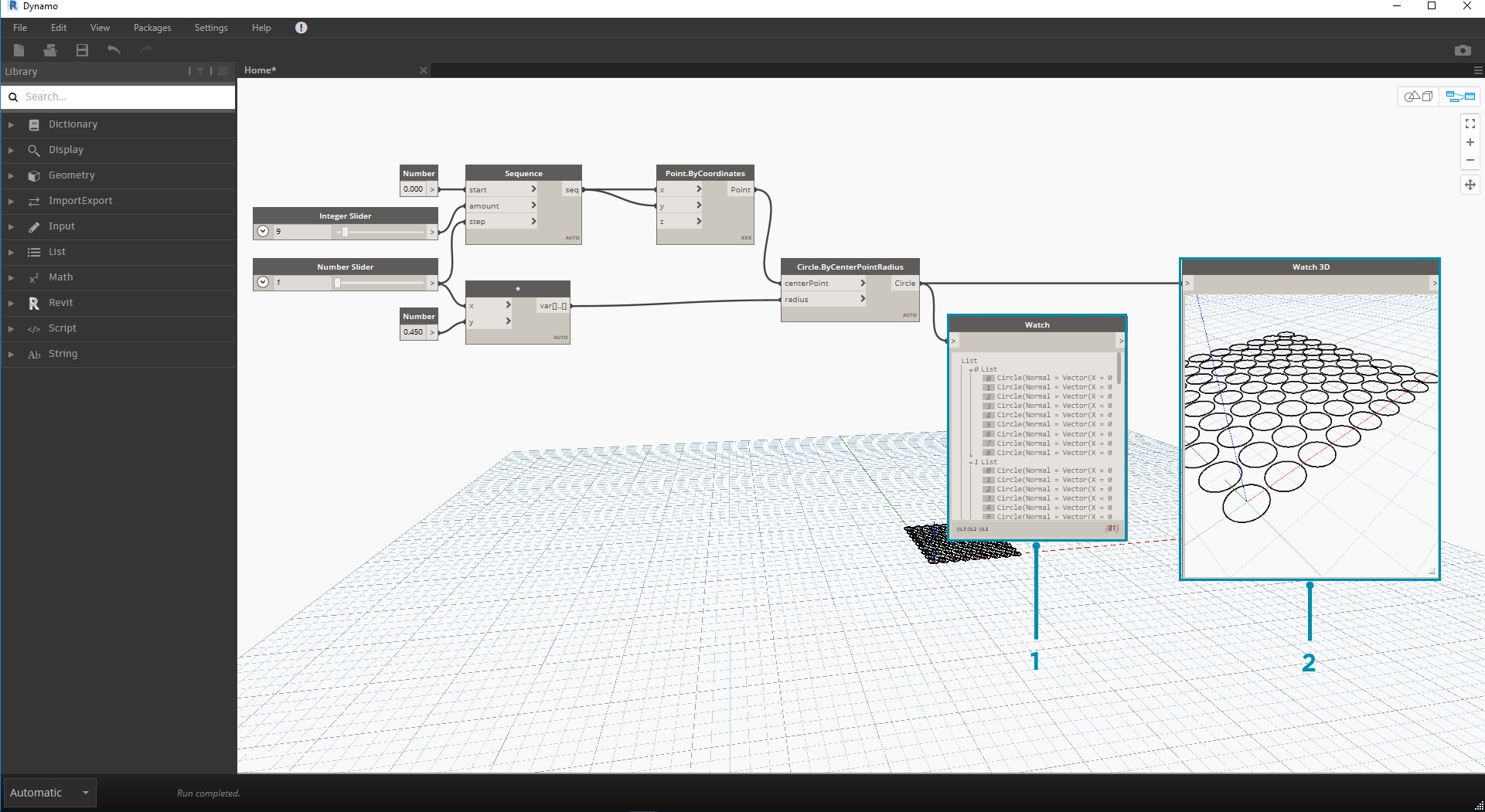Click the camera export image icon
Screen dimensions: 1485x812
[x=1462, y=50]
